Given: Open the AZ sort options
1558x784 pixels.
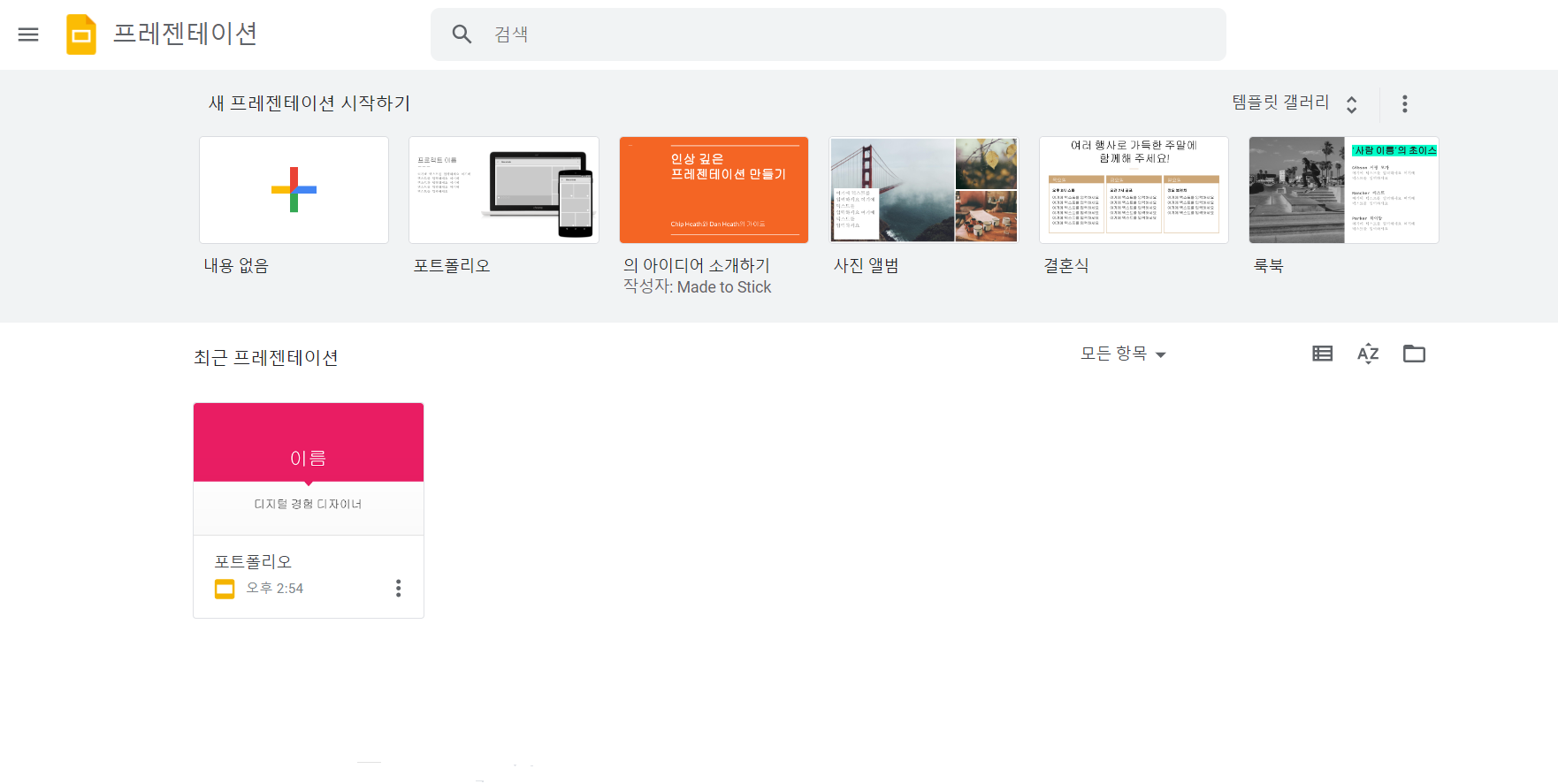Looking at the screenshot, I should (x=1368, y=354).
